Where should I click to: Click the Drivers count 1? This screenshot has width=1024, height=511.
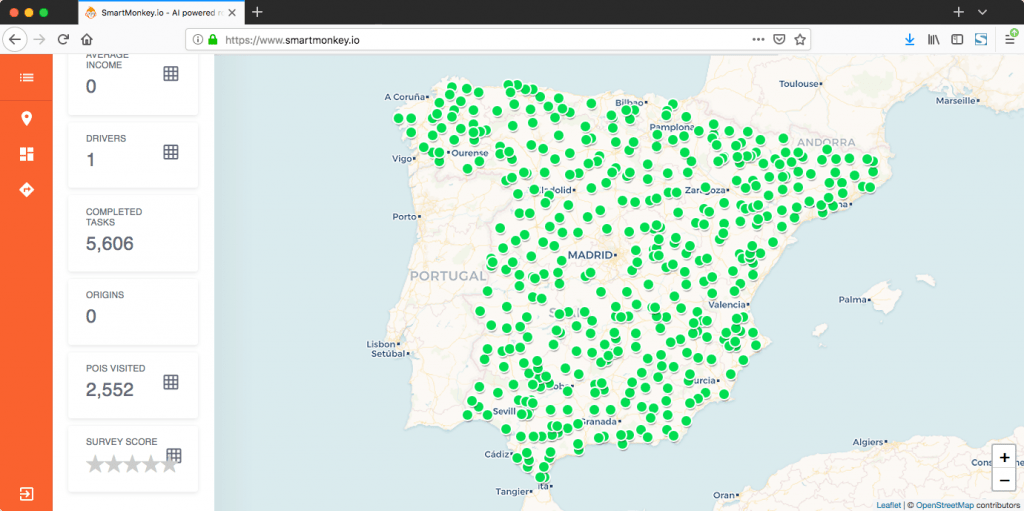[91, 159]
